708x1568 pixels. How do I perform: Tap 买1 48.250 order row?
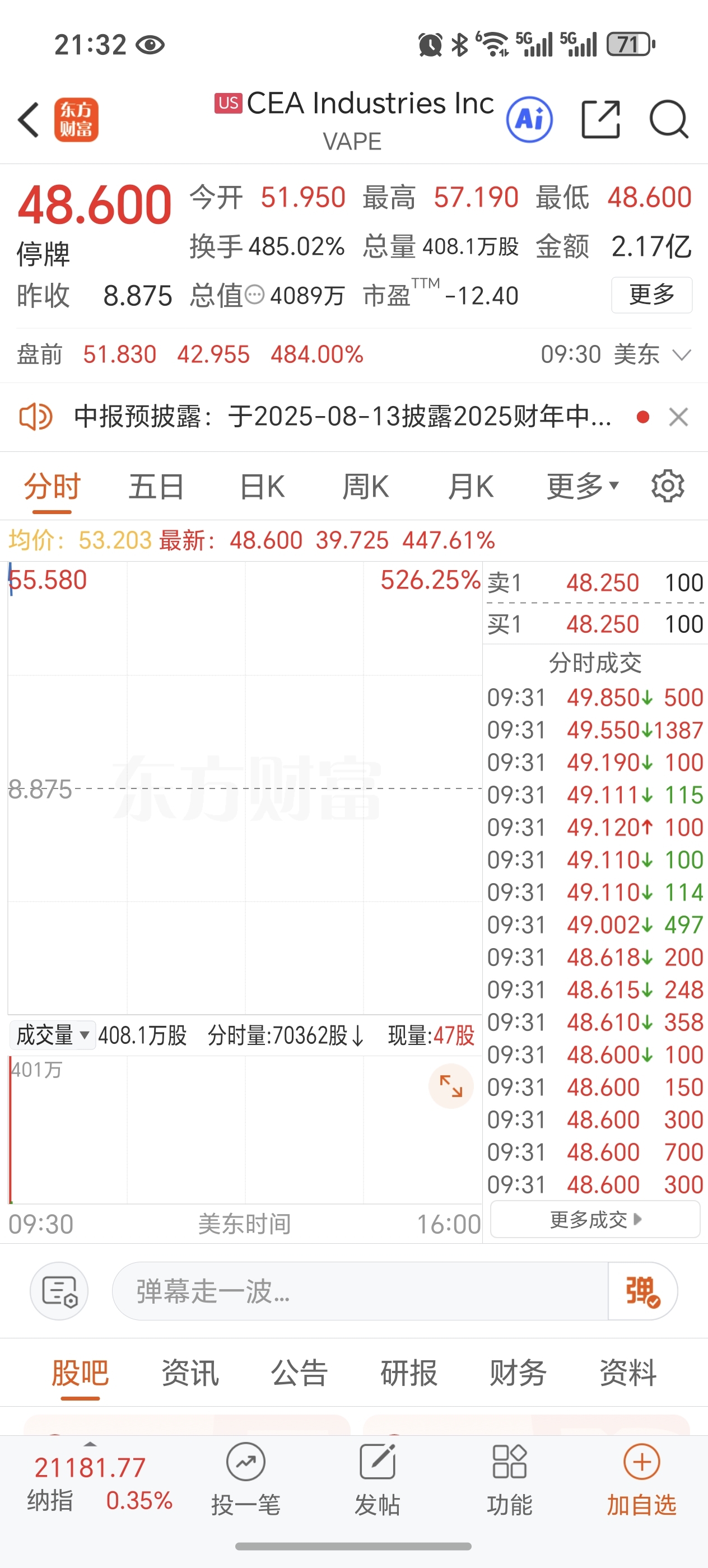(x=595, y=624)
